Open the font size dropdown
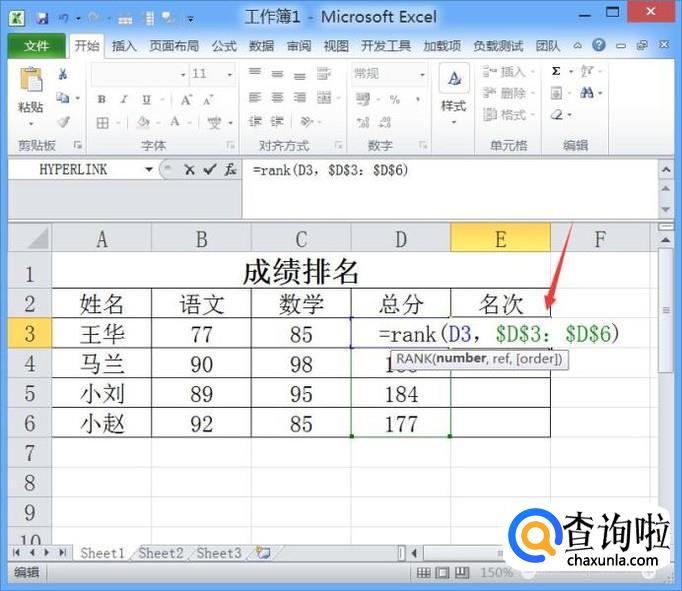This screenshot has width=682, height=591. pos(229,75)
